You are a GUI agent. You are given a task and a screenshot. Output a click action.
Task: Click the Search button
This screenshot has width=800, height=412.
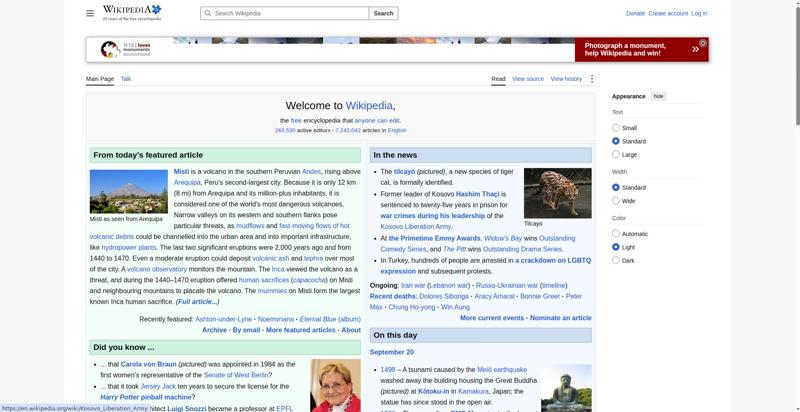click(383, 13)
